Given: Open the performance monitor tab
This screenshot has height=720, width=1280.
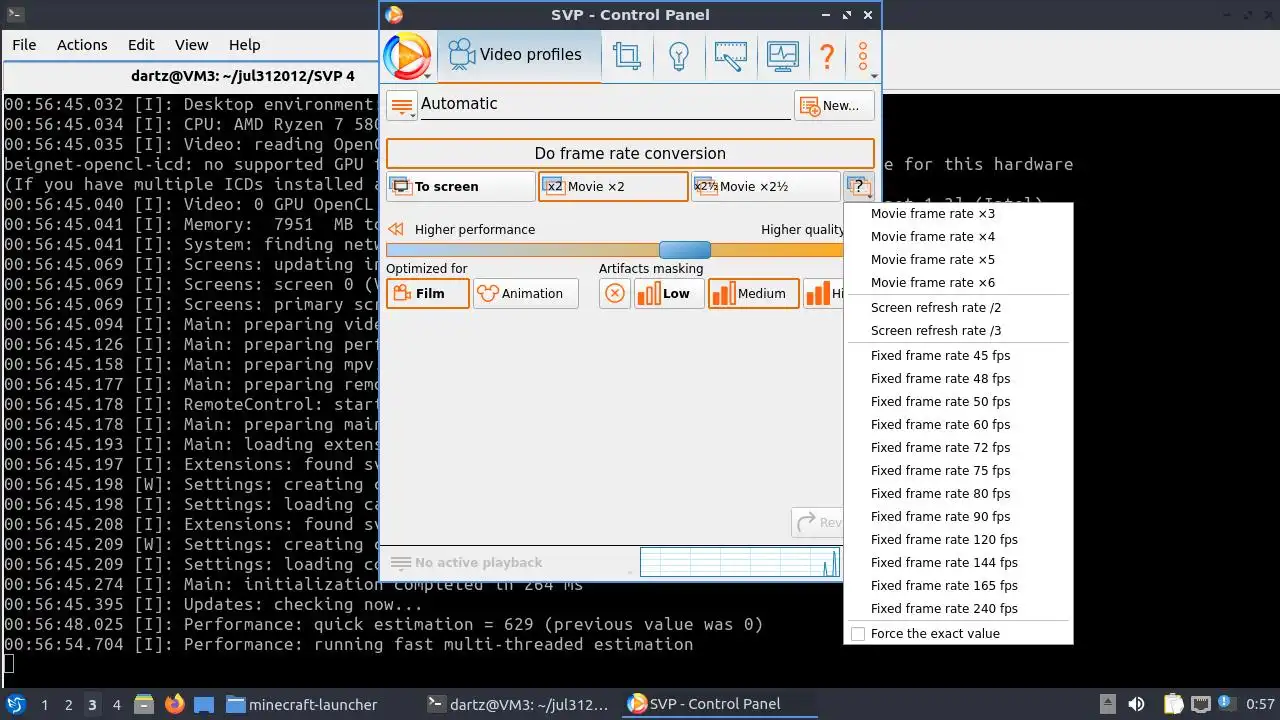Looking at the screenshot, I should coord(782,56).
